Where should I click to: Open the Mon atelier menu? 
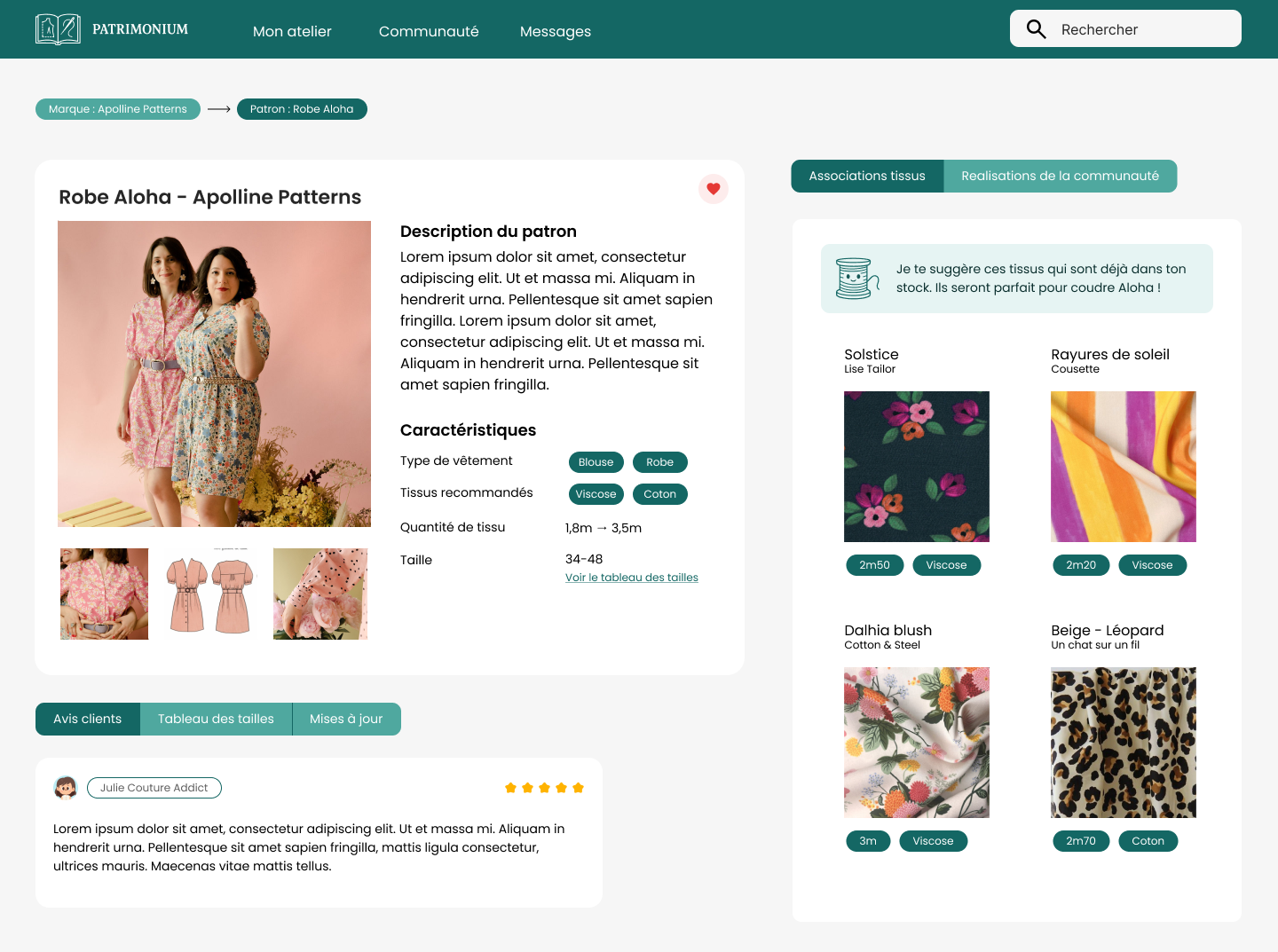(x=292, y=31)
